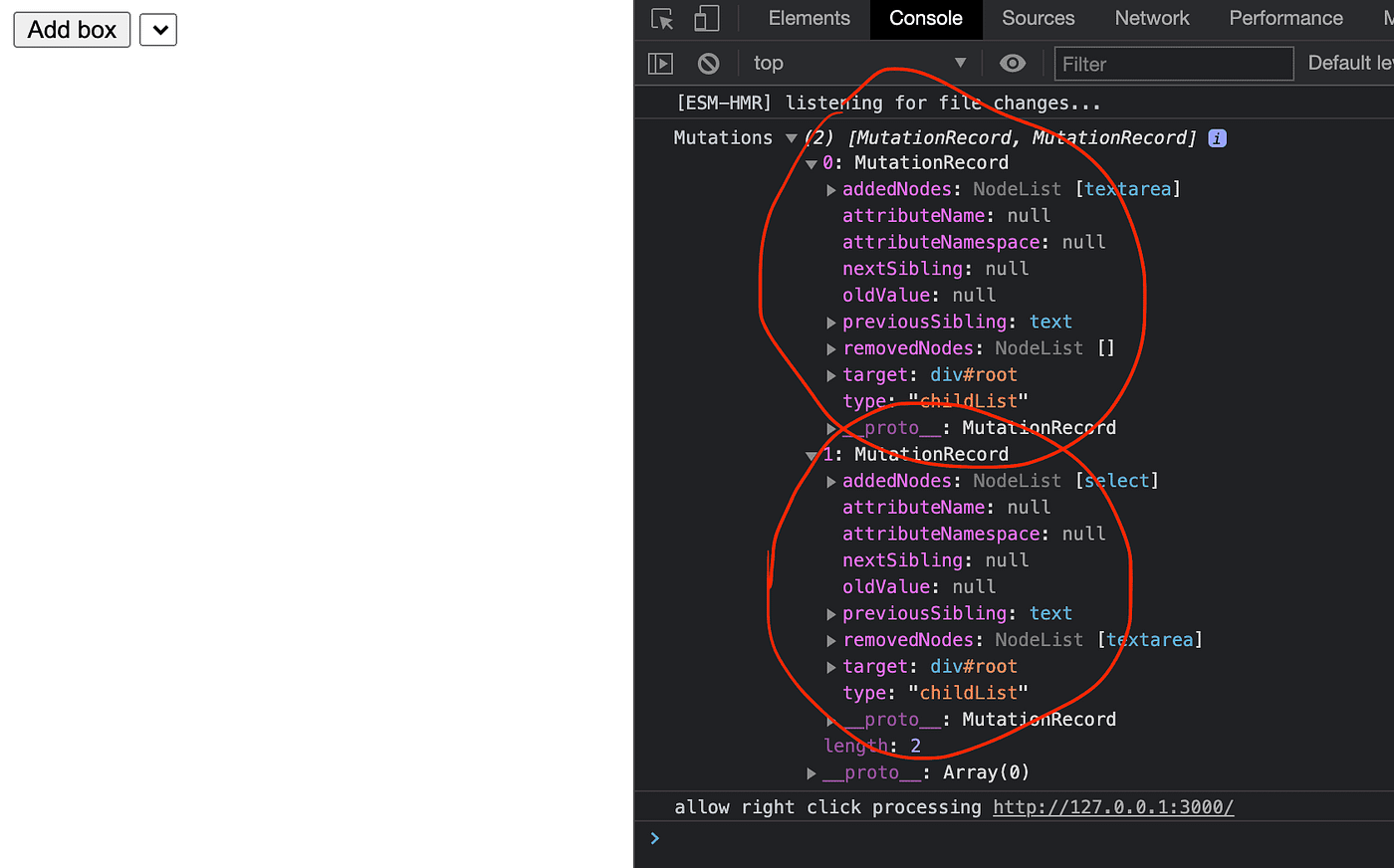Click the 'allow right click processing' log text
This screenshot has height=868, width=1394.
point(827,807)
